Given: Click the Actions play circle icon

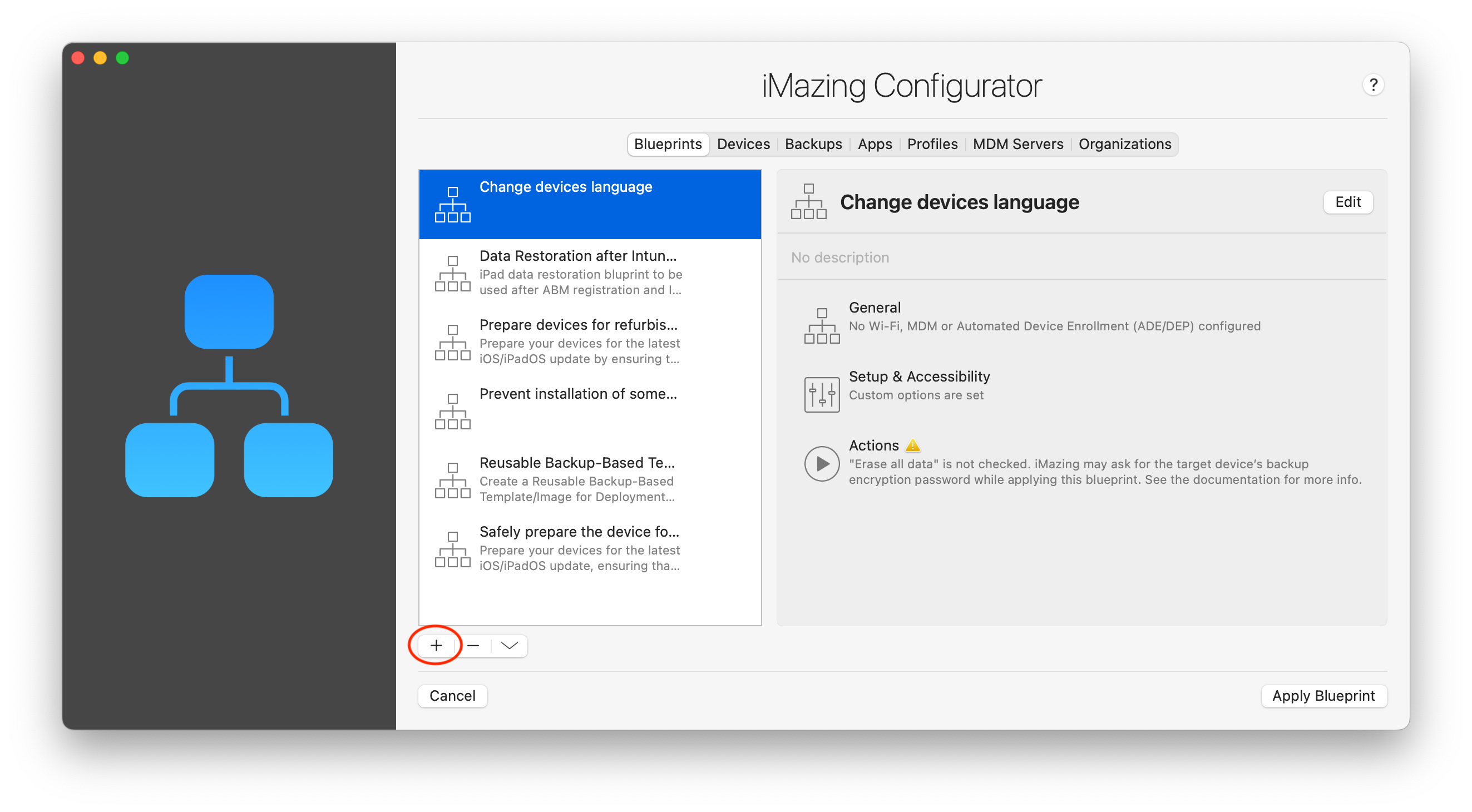Looking at the screenshot, I should tap(821, 463).
